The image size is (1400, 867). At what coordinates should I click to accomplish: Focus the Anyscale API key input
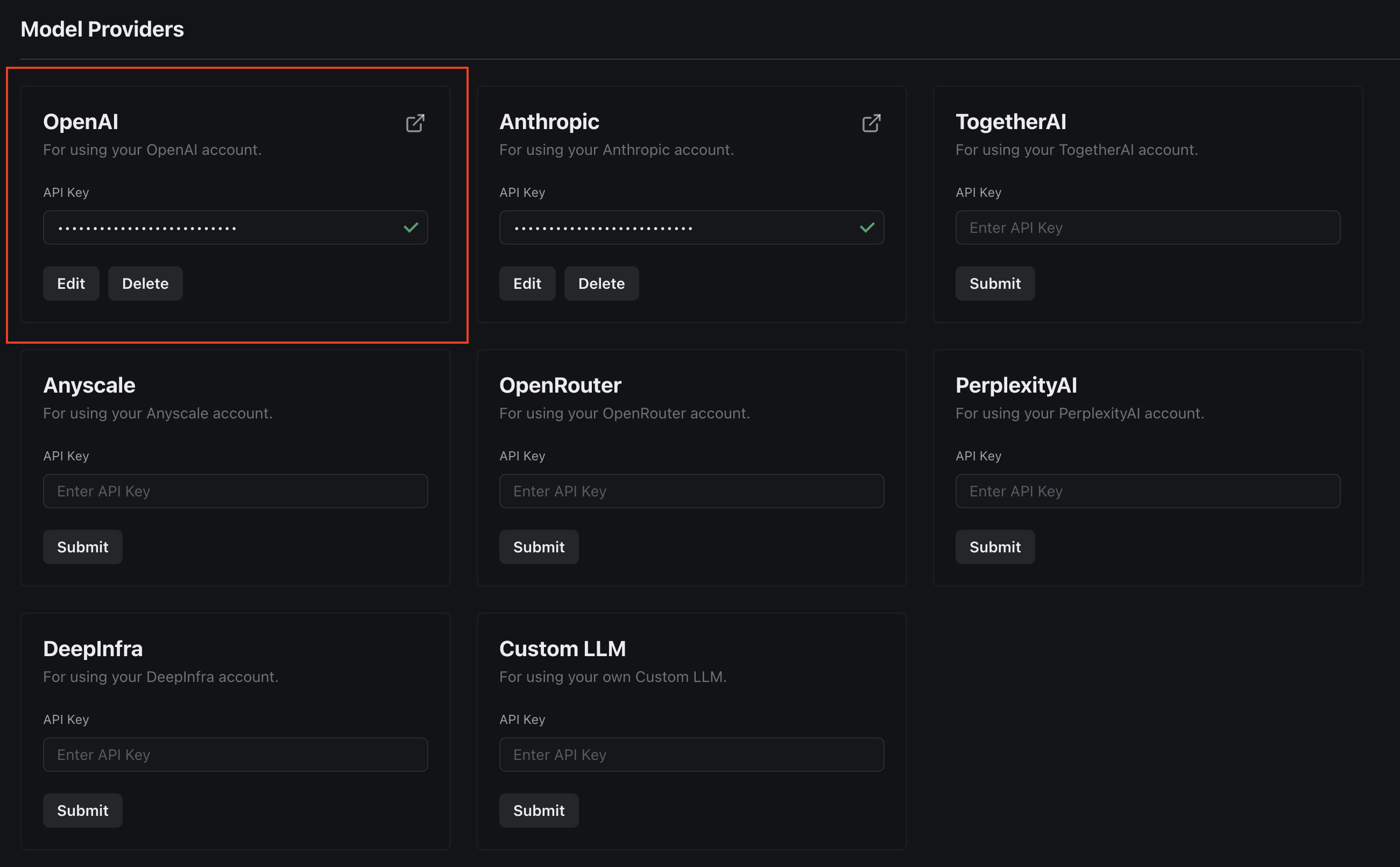[x=235, y=491]
